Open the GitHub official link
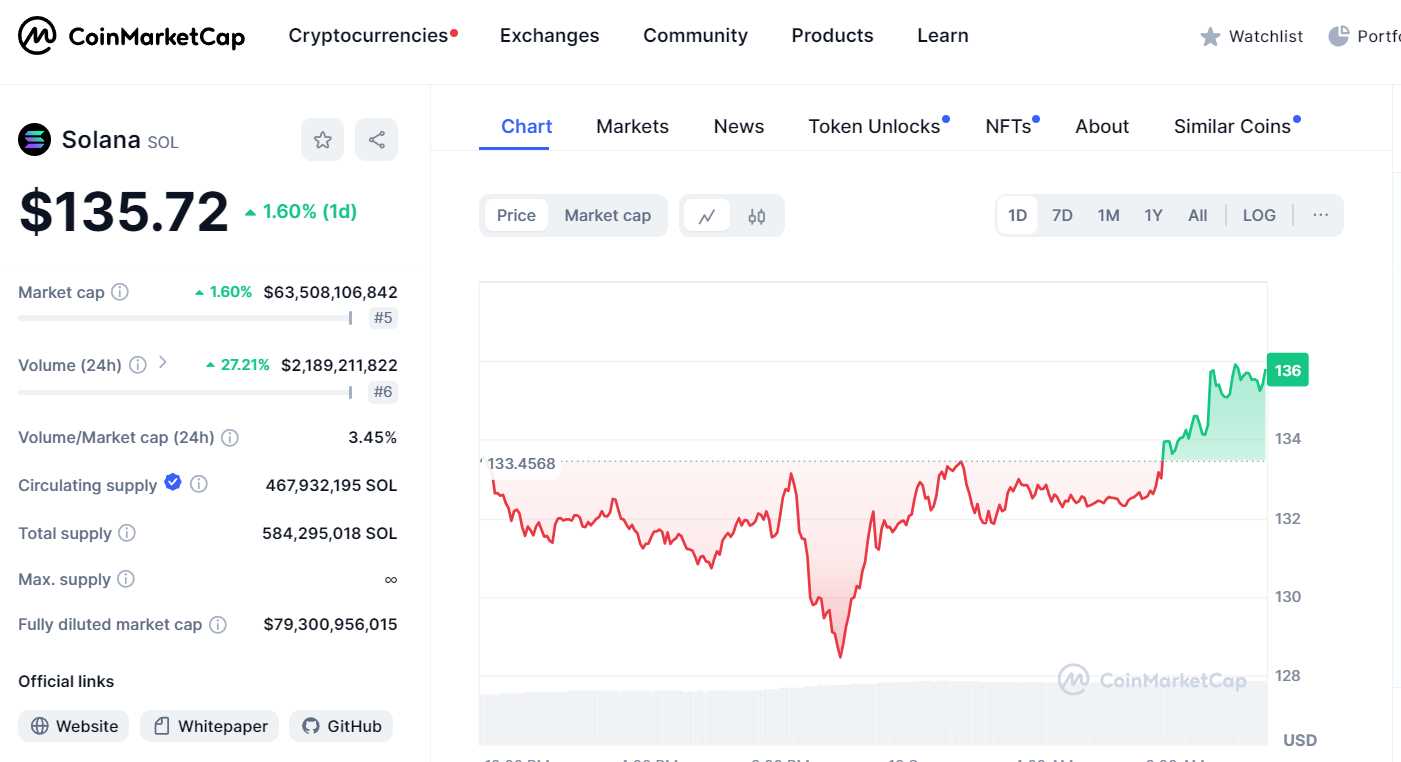This screenshot has width=1401, height=762. [x=342, y=726]
